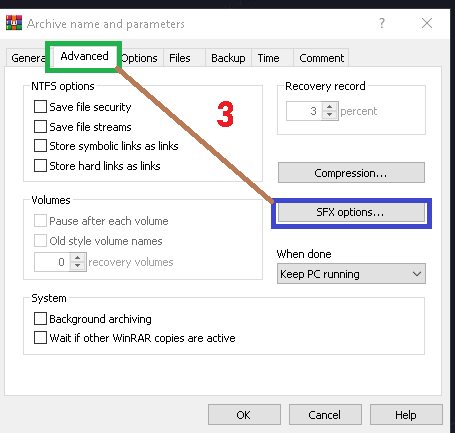Click the percent label text

[x=359, y=111]
